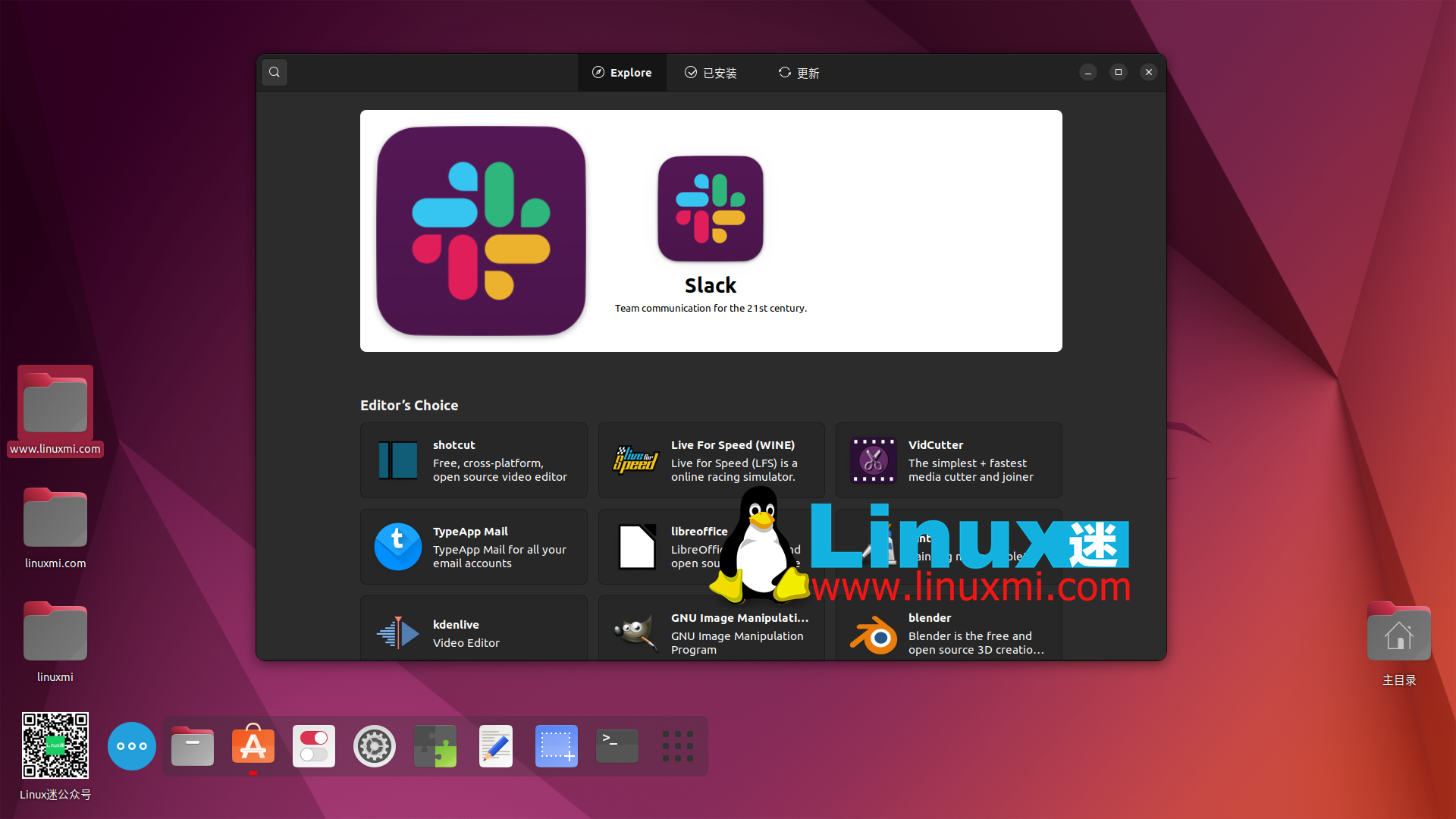The image size is (1456, 819).
Task: Click 'Team communication for the 21st century.' text
Action: [711, 308]
